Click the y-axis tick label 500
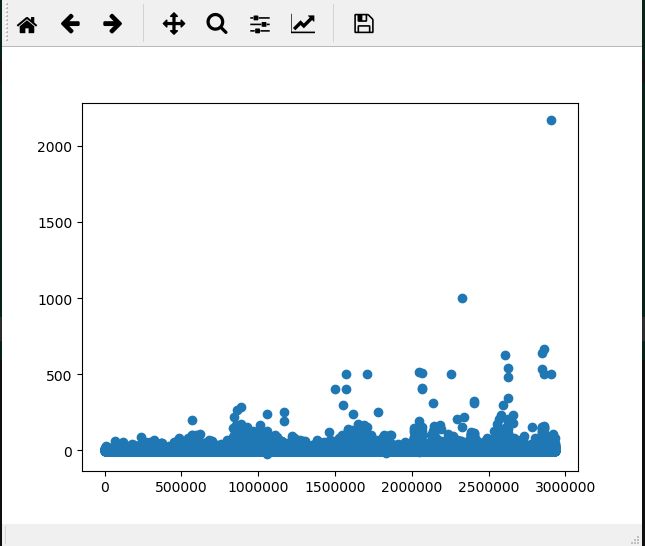This screenshot has height=546, width=645. coord(59,376)
